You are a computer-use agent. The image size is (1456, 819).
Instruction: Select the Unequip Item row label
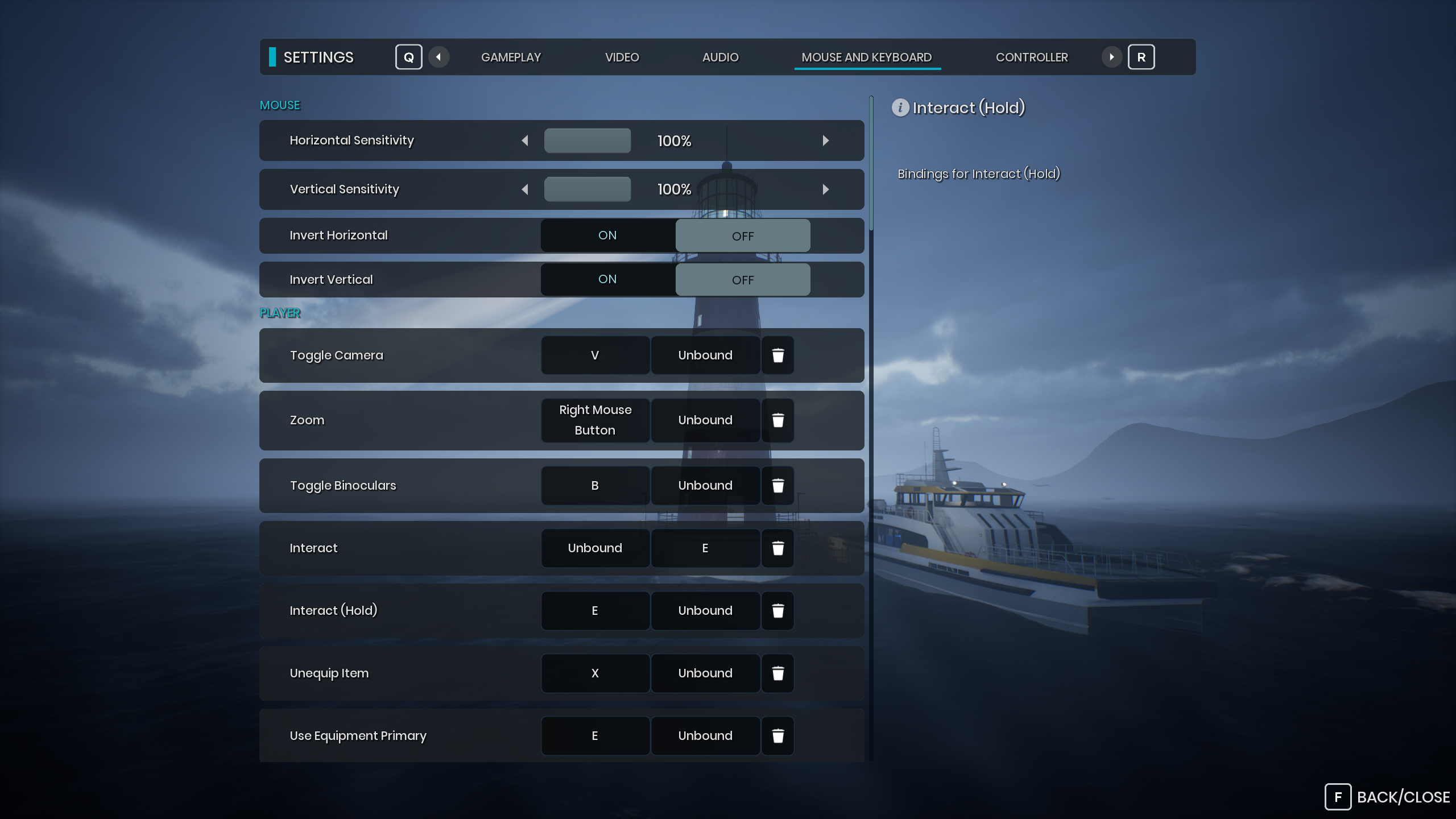(329, 673)
